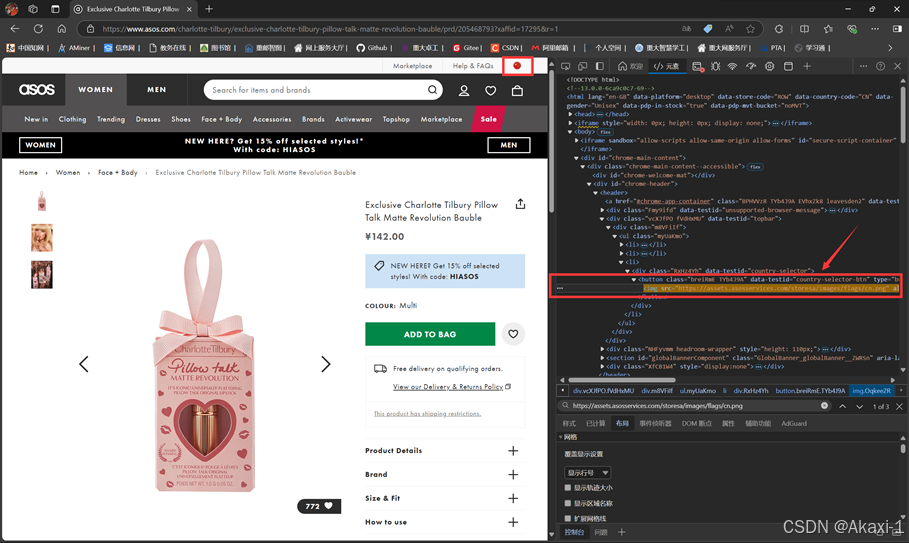Expand the head node in DOM tree
Screen dimensions: 909x543
click(x=570, y=114)
